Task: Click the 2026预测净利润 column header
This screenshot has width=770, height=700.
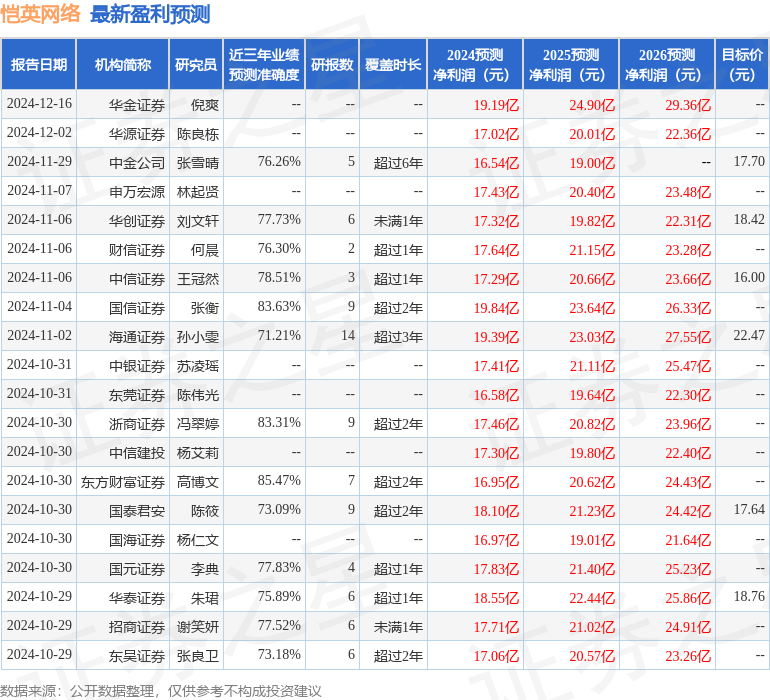Action: pos(667,65)
